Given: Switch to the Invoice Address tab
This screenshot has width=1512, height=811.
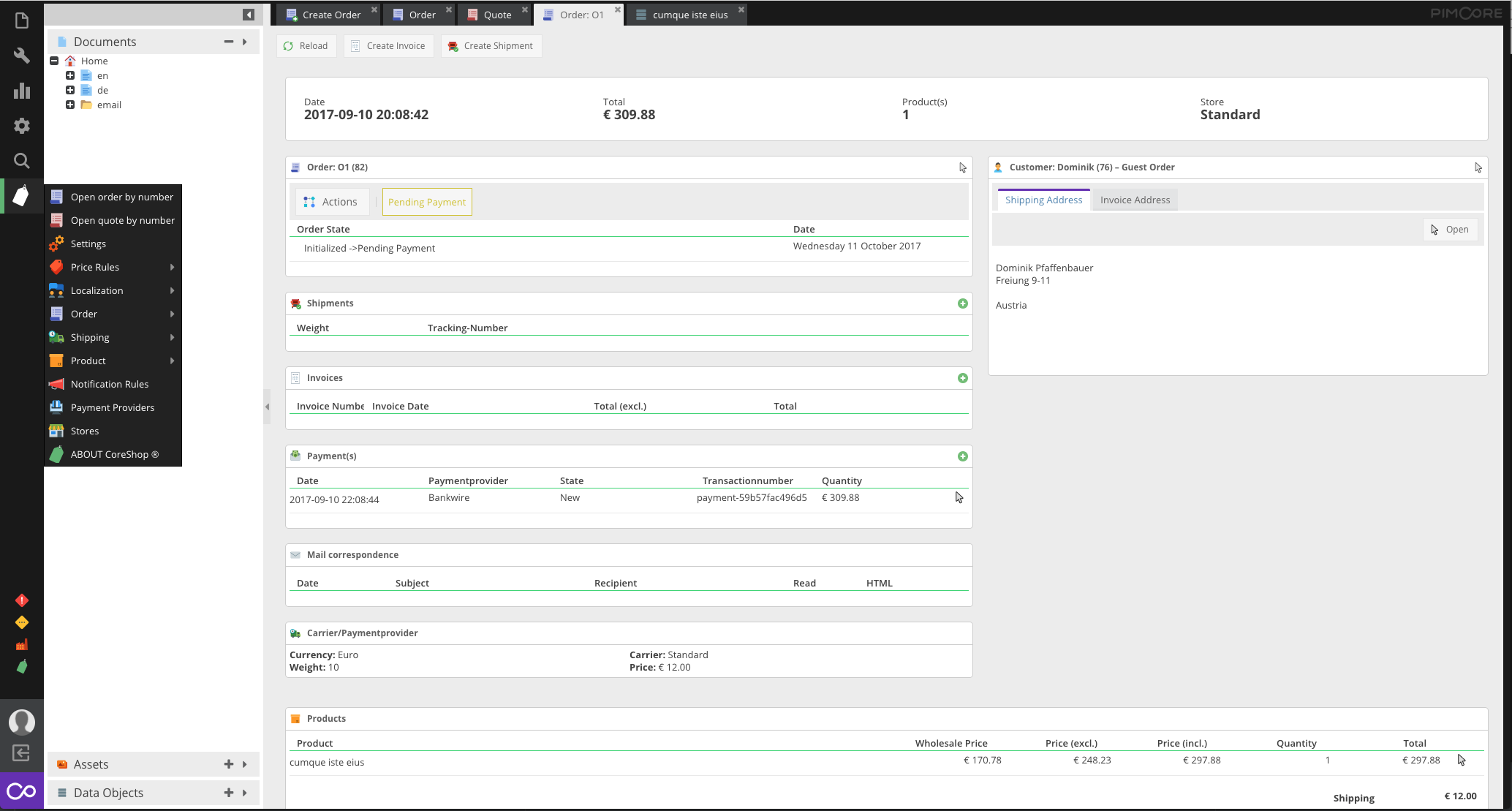Looking at the screenshot, I should tap(1135, 200).
